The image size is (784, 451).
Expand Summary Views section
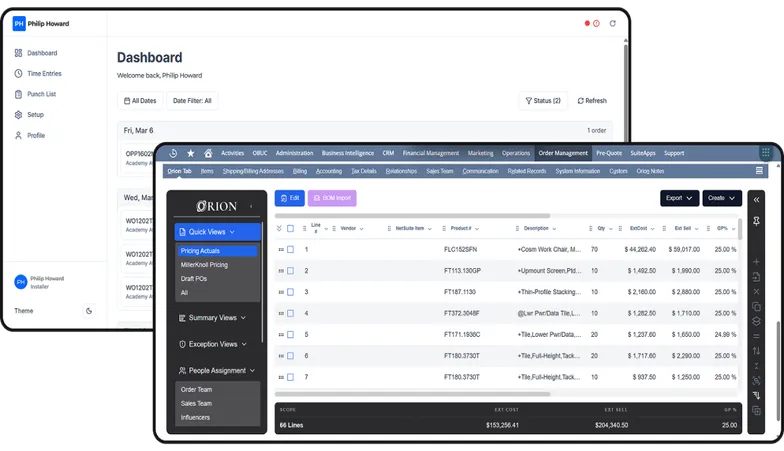[212, 318]
